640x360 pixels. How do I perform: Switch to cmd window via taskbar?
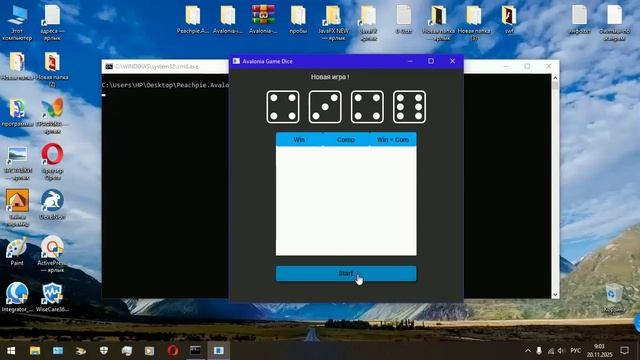pyautogui.click(x=196, y=351)
